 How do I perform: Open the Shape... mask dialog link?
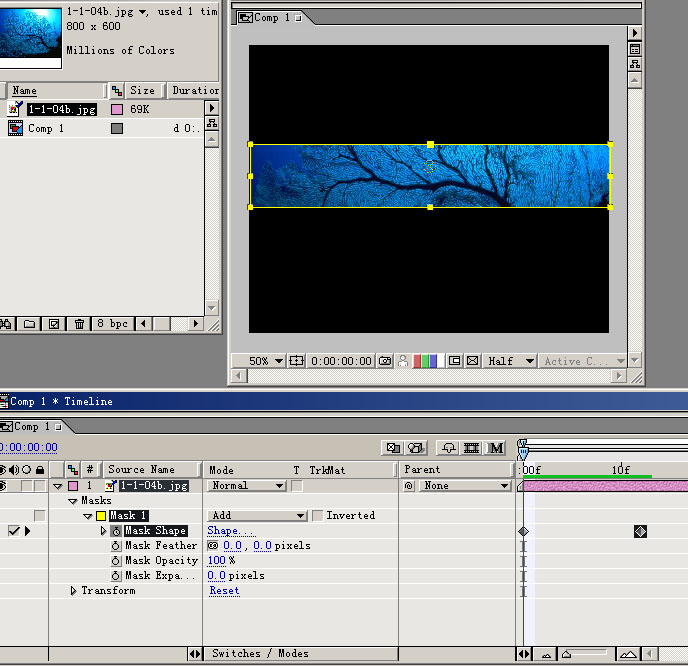230,531
